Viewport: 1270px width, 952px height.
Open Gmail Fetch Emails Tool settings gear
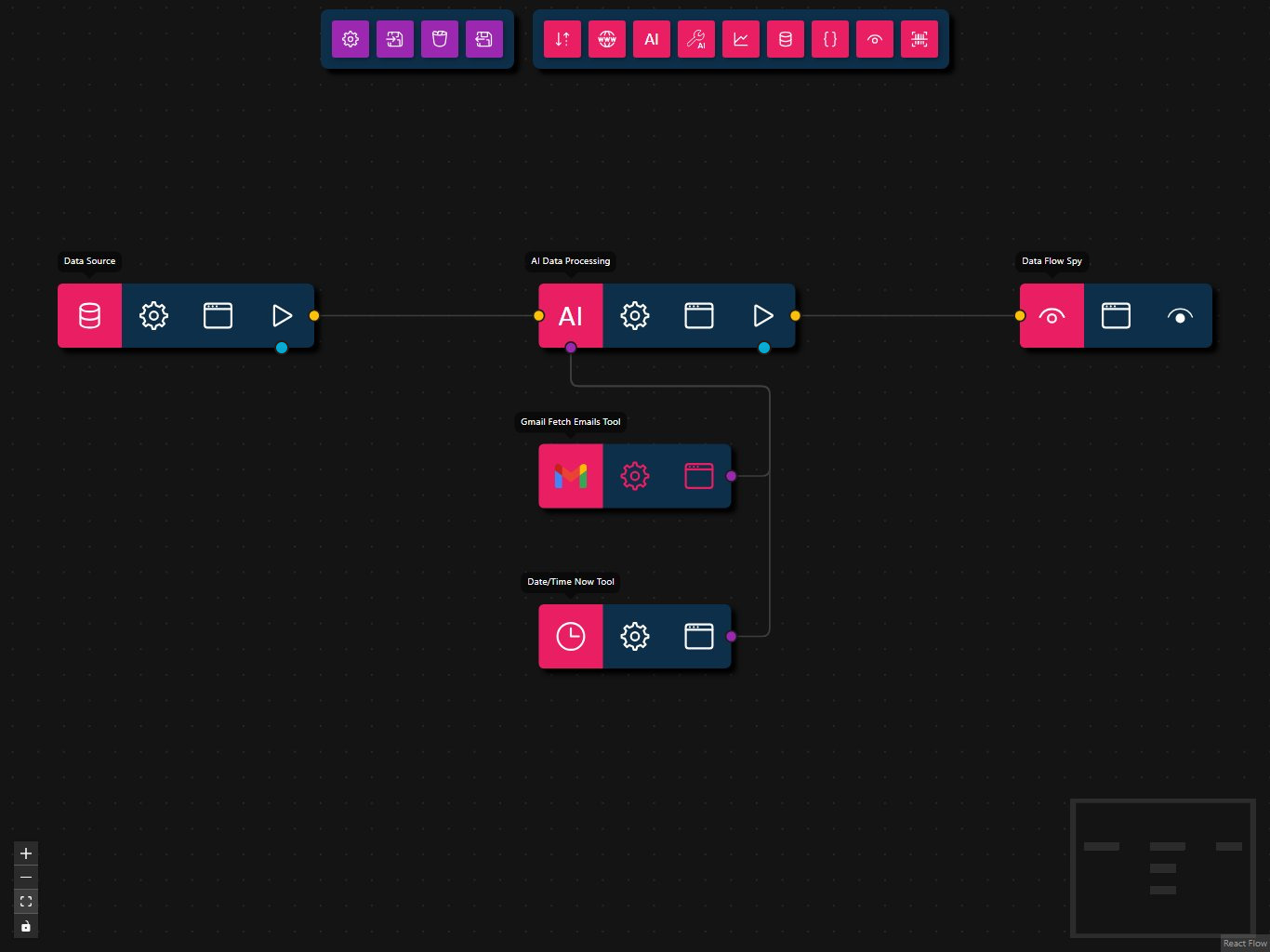tap(635, 476)
